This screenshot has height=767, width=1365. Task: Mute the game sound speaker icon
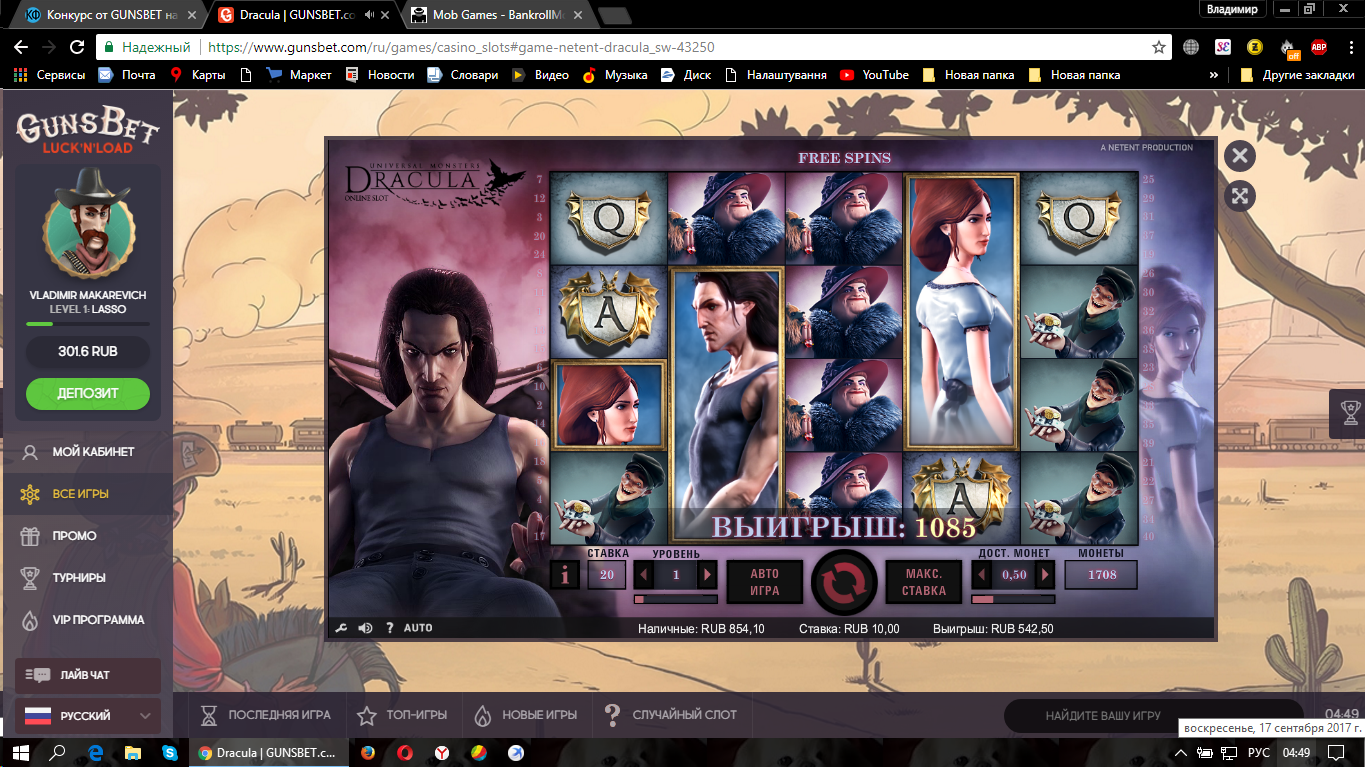click(x=365, y=628)
